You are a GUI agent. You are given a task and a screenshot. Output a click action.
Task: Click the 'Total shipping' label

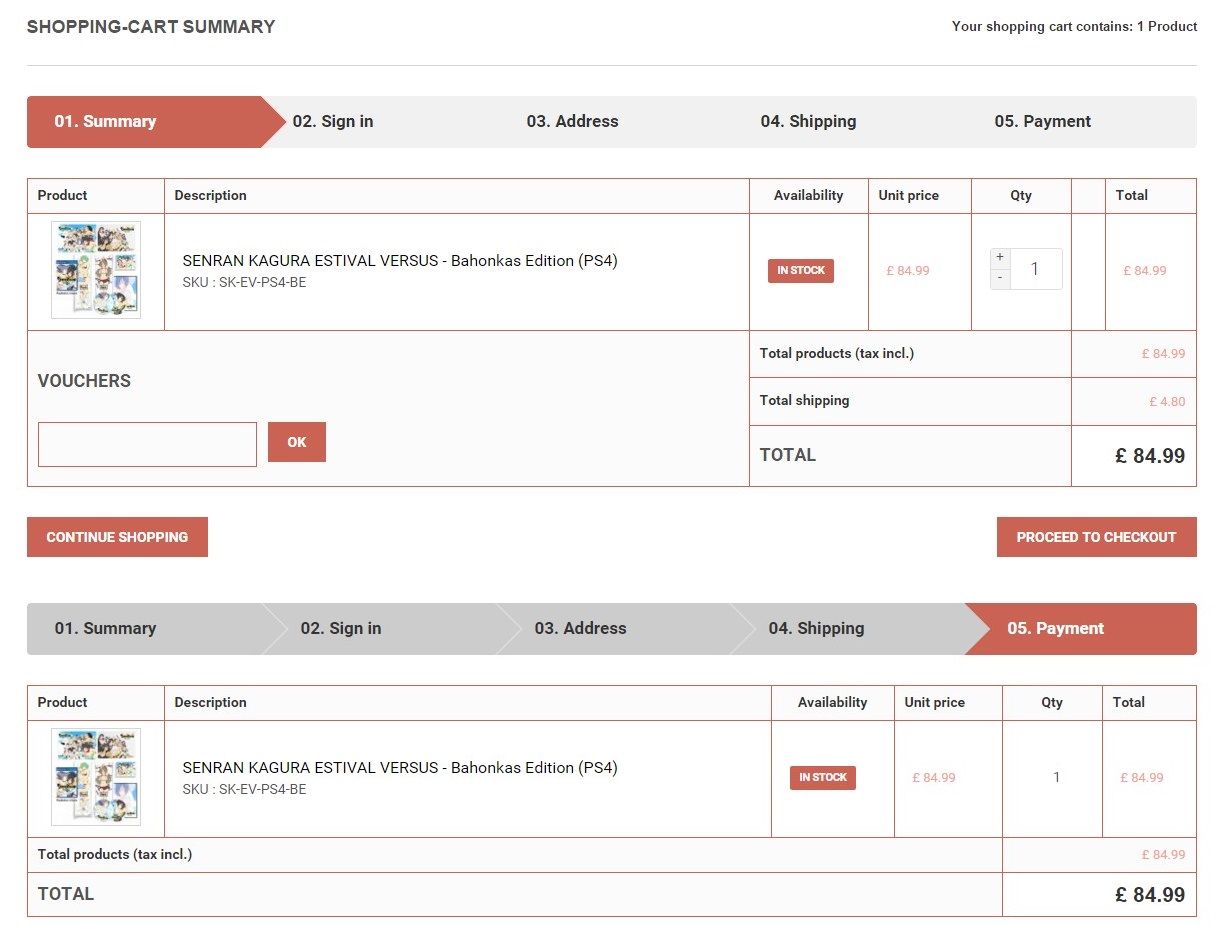[804, 401]
